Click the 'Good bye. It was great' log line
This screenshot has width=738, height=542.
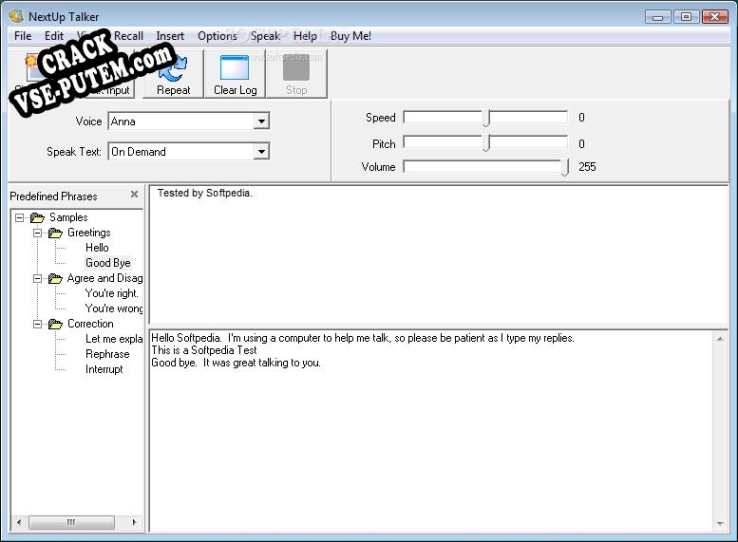coord(236,363)
